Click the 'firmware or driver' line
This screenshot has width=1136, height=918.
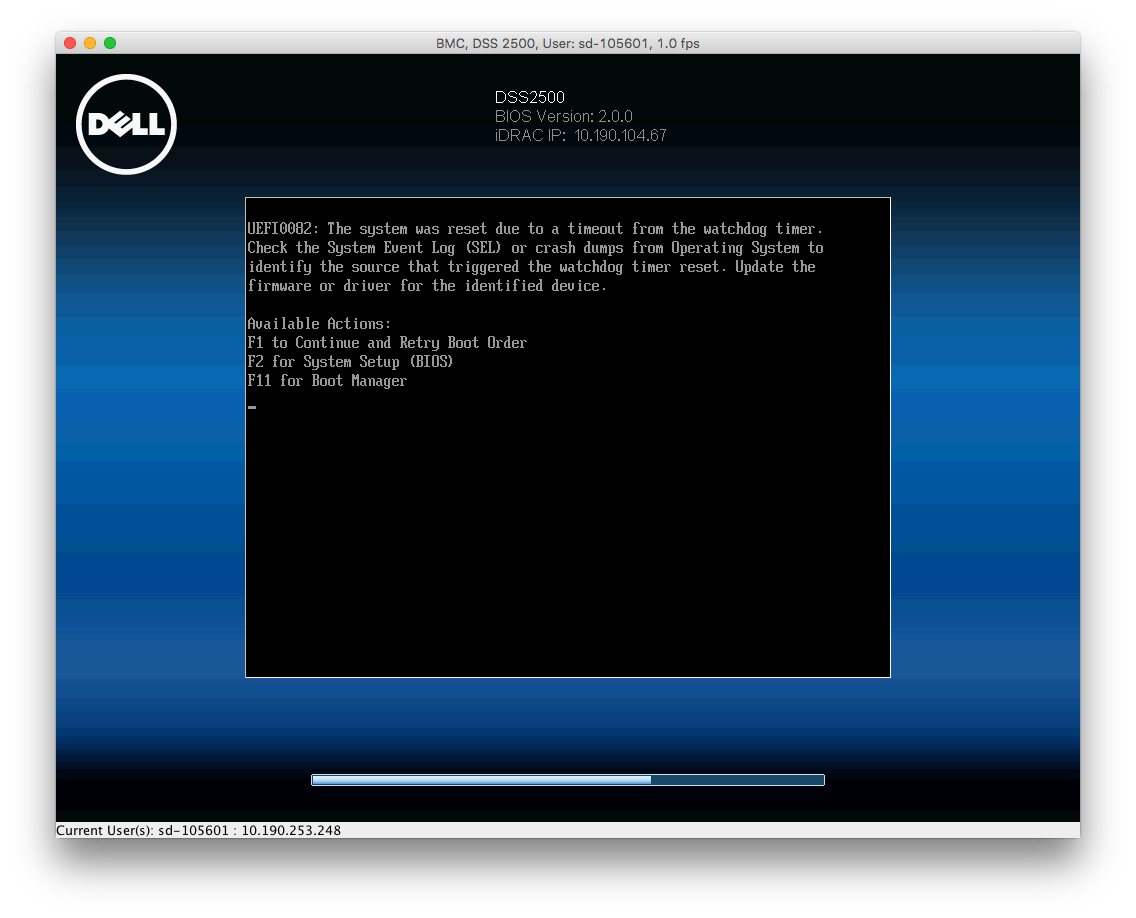(427, 285)
